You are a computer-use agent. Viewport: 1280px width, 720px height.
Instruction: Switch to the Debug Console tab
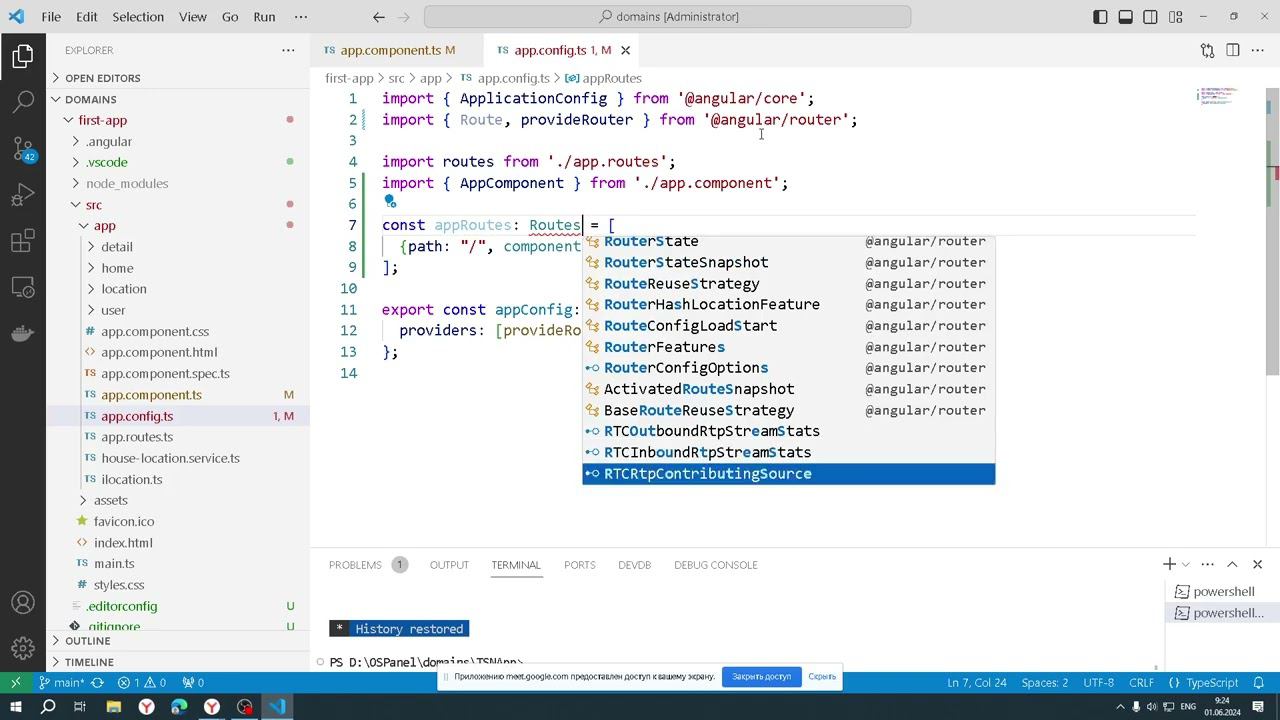click(x=715, y=565)
